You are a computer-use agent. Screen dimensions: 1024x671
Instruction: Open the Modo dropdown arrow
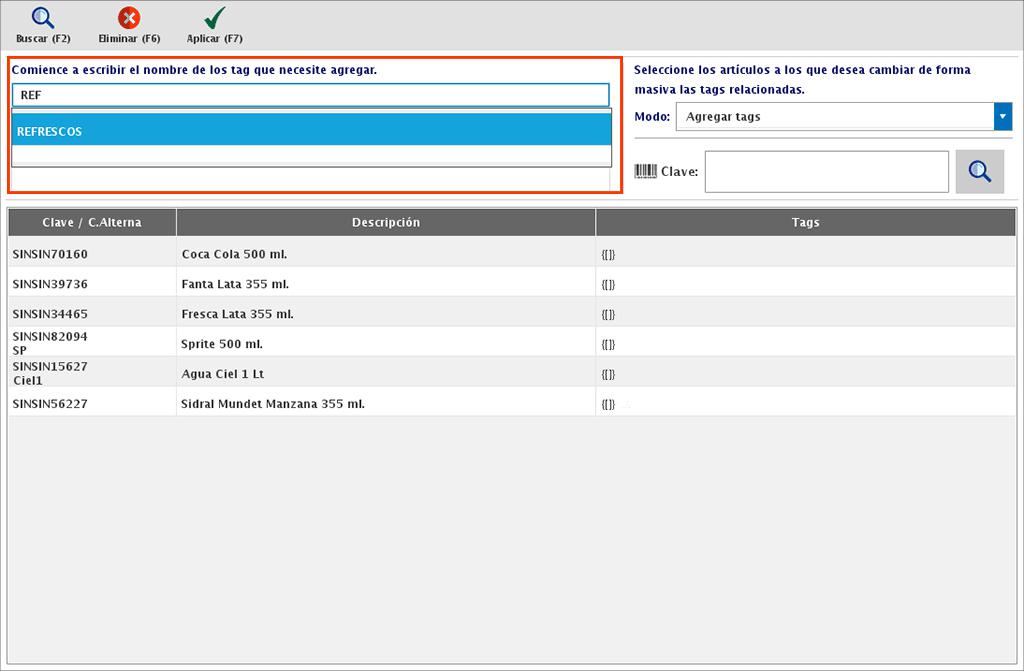1003,117
